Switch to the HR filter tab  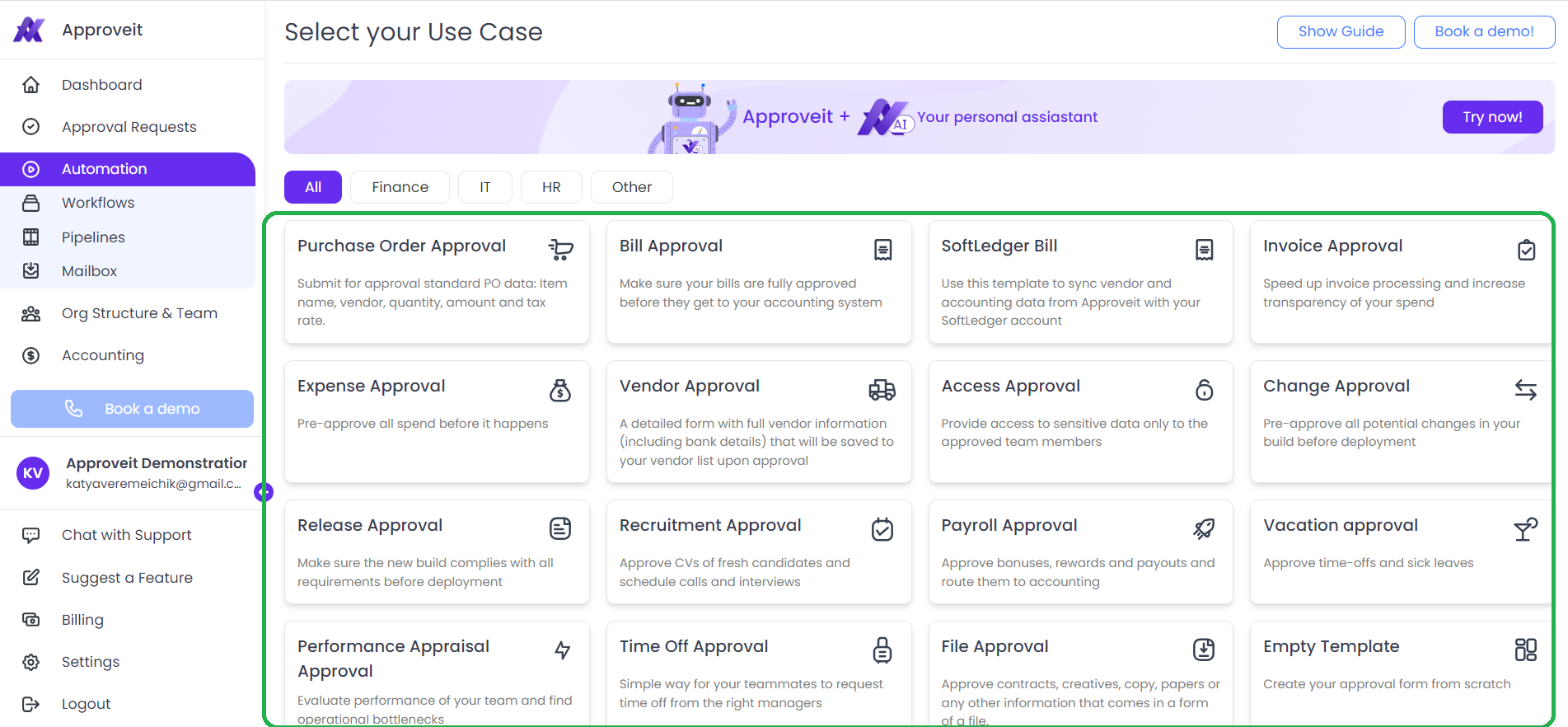tap(551, 187)
